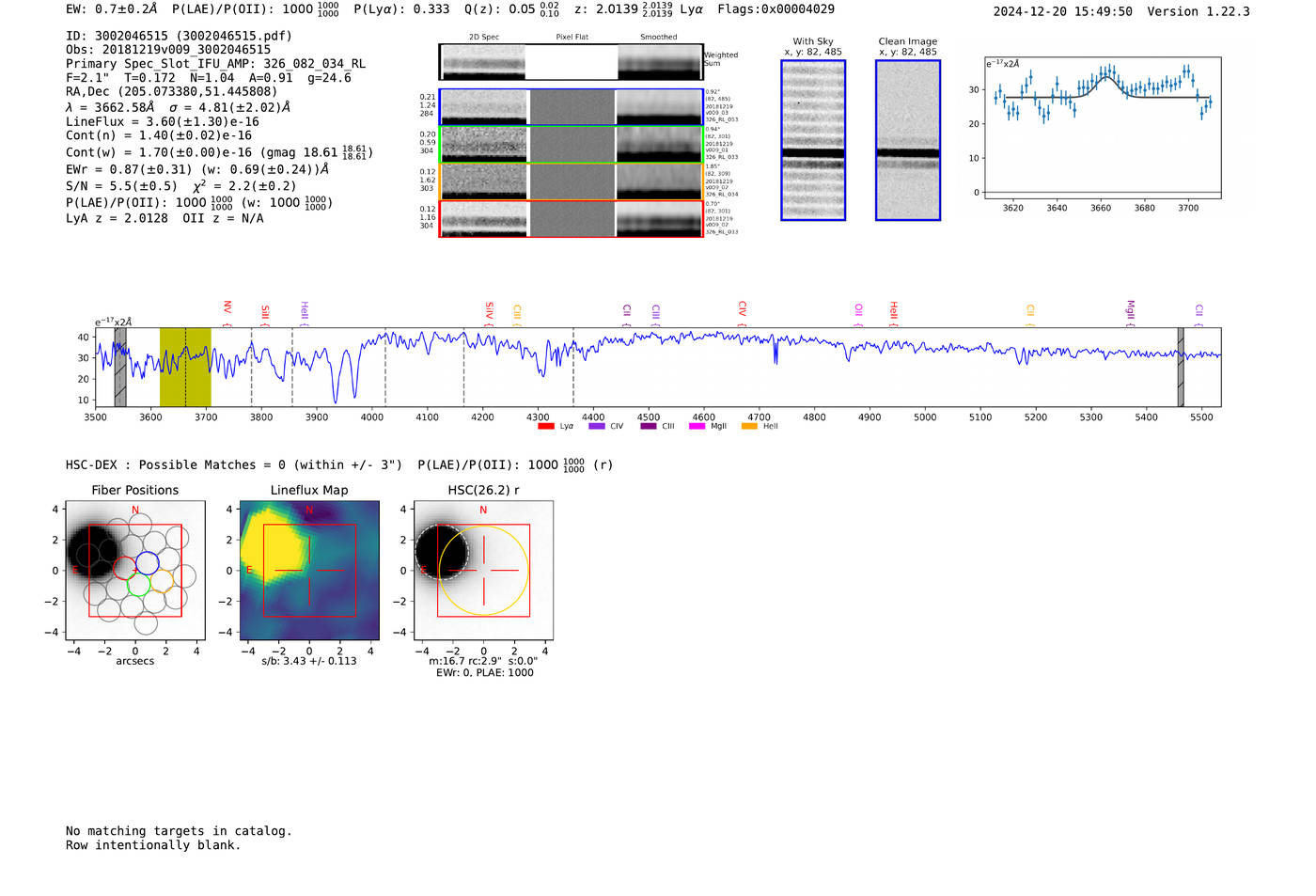This screenshot has width=1316, height=896.
Task: Click the orange HeII legend swatch
Action: (x=749, y=427)
